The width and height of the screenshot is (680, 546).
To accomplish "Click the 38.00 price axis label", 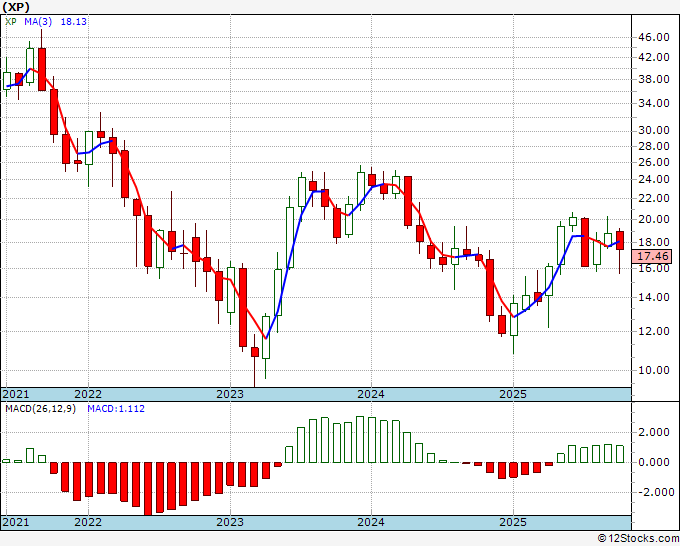I will click(654, 79).
